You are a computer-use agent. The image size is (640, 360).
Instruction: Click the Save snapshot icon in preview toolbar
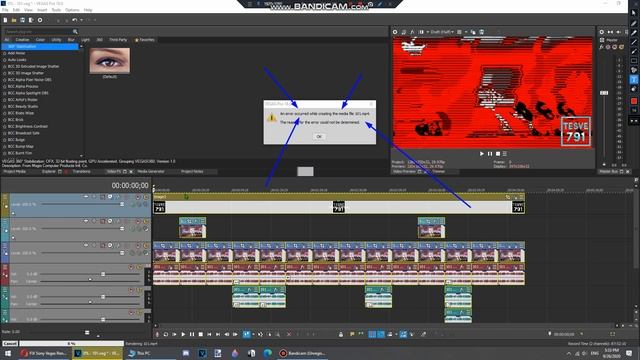[x=482, y=32]
